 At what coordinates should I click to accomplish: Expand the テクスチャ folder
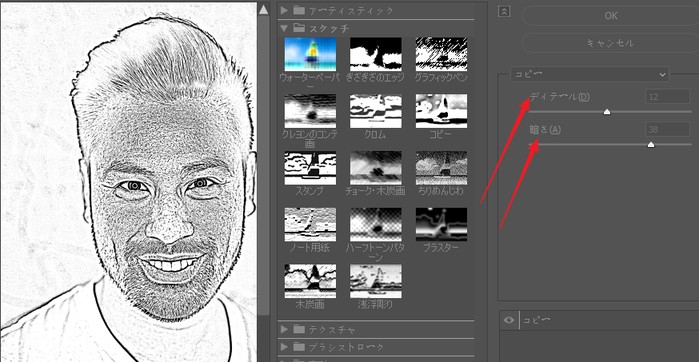pyautogui.click(x=284, y=329)
